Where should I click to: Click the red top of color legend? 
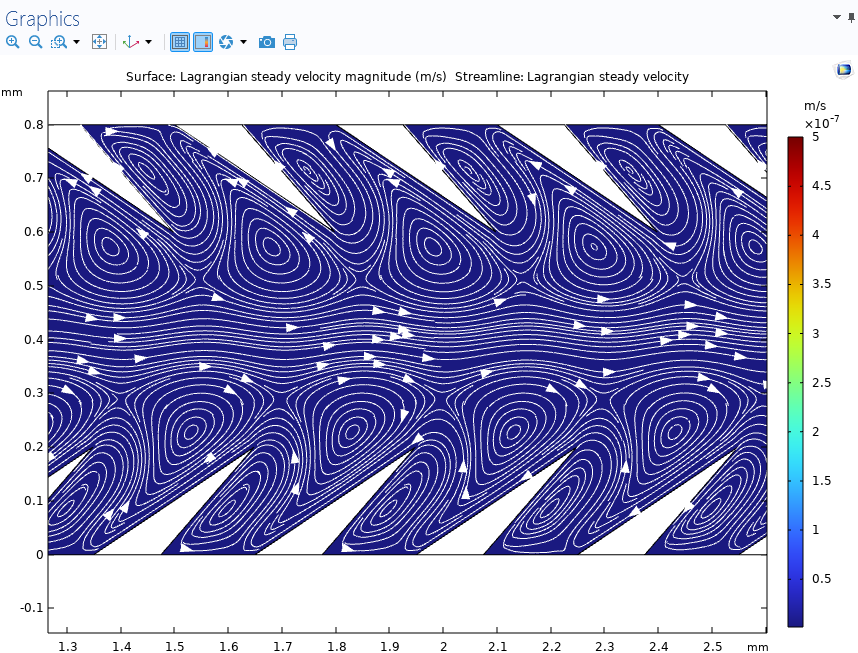(795, 143)
